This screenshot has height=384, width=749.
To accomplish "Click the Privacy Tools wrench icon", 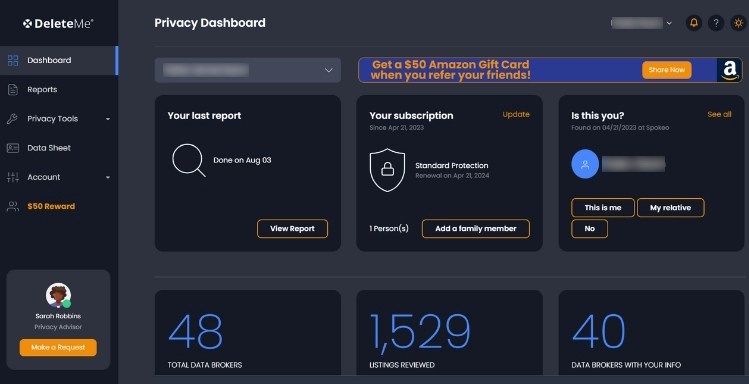I will (x=12, y=119).
